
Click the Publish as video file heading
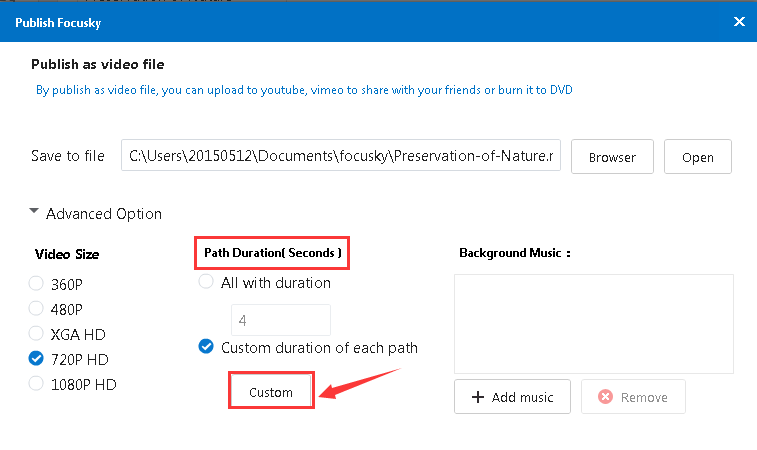click(x=98, y=64)
